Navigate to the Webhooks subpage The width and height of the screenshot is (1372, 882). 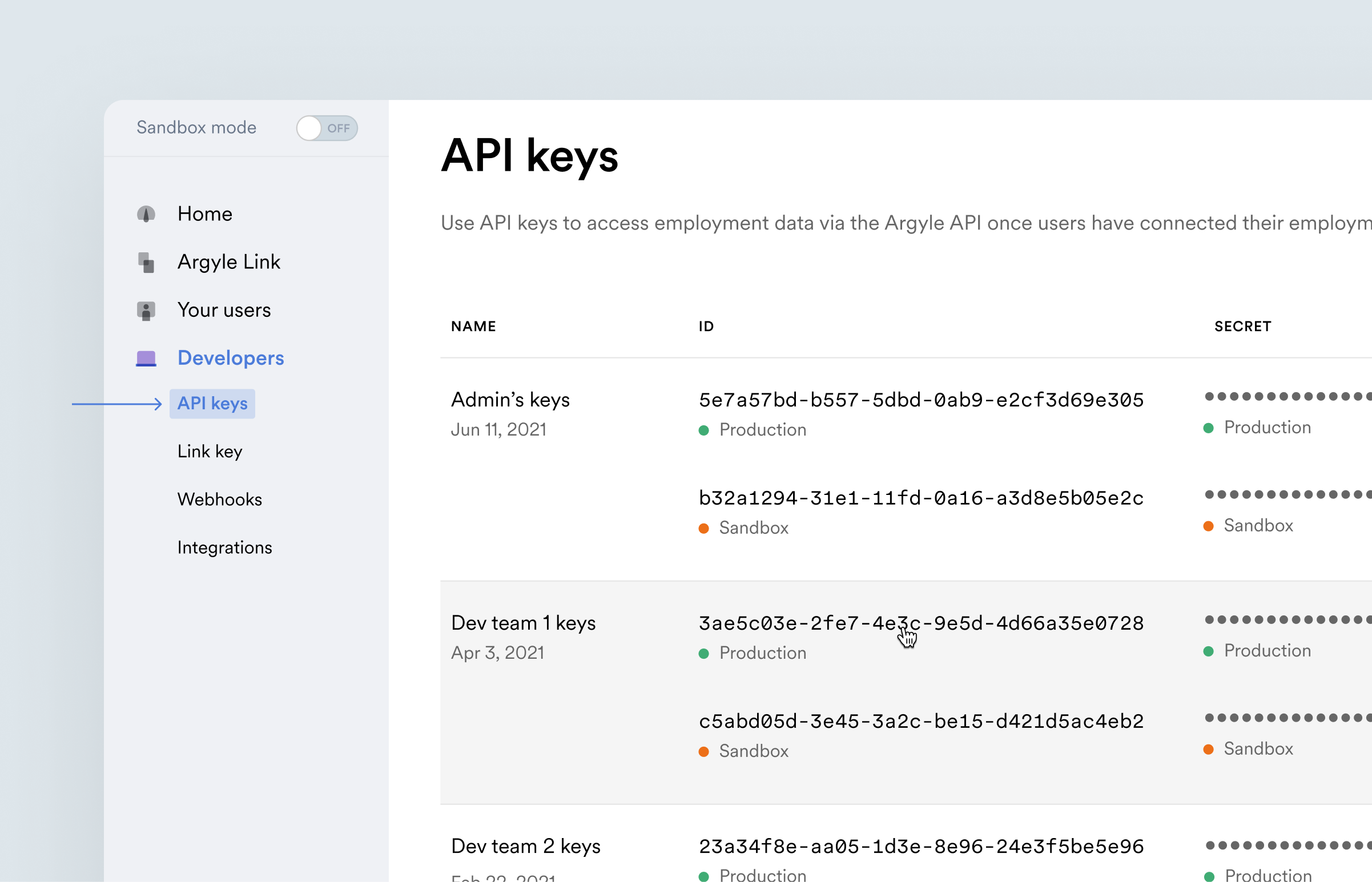[x=219, y=500]
